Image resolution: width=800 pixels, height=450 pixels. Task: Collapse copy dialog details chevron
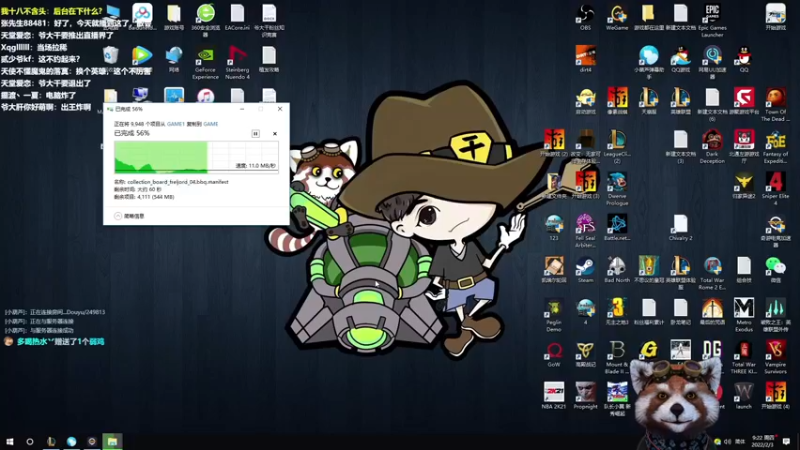point(118,216)
